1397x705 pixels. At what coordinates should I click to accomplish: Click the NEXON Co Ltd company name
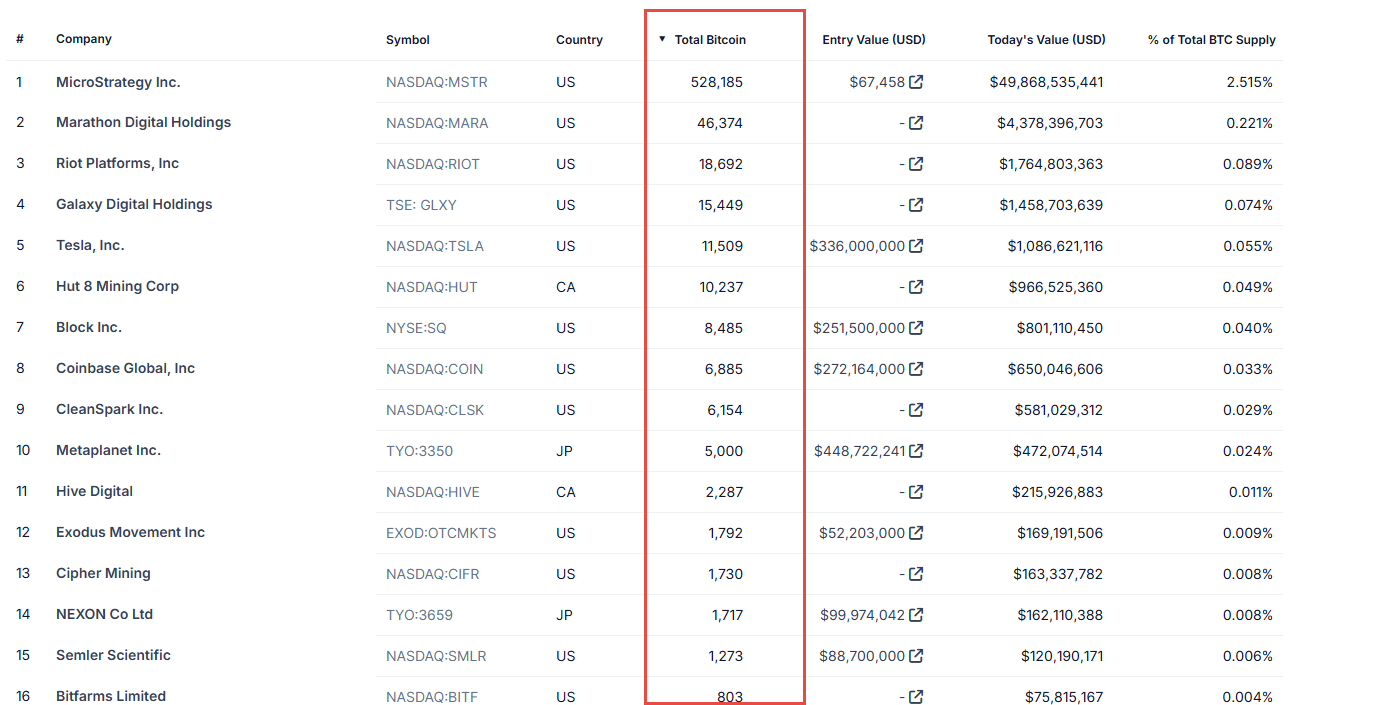[x=104, y=614]
